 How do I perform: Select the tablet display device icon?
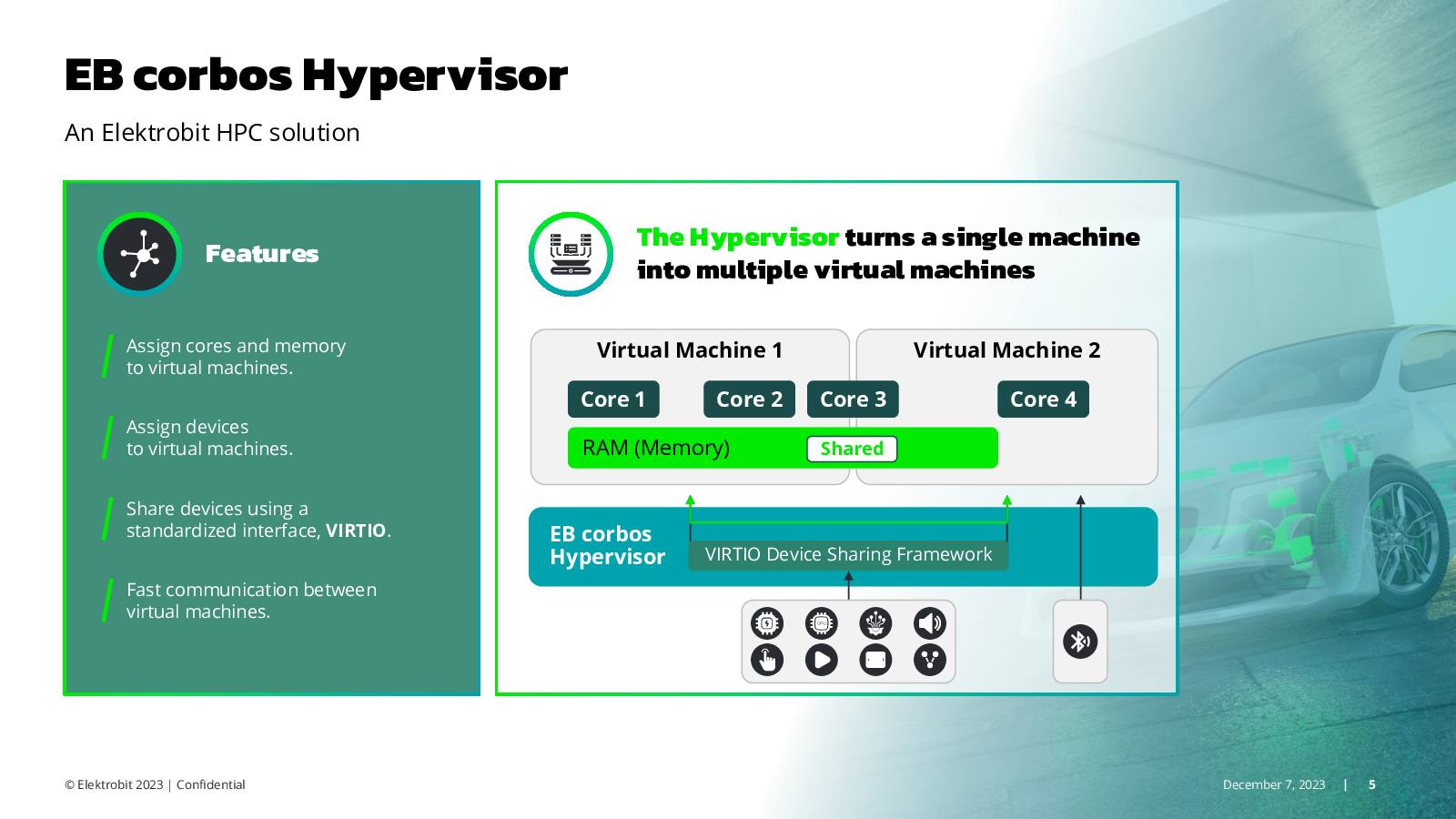coord(875,660)
